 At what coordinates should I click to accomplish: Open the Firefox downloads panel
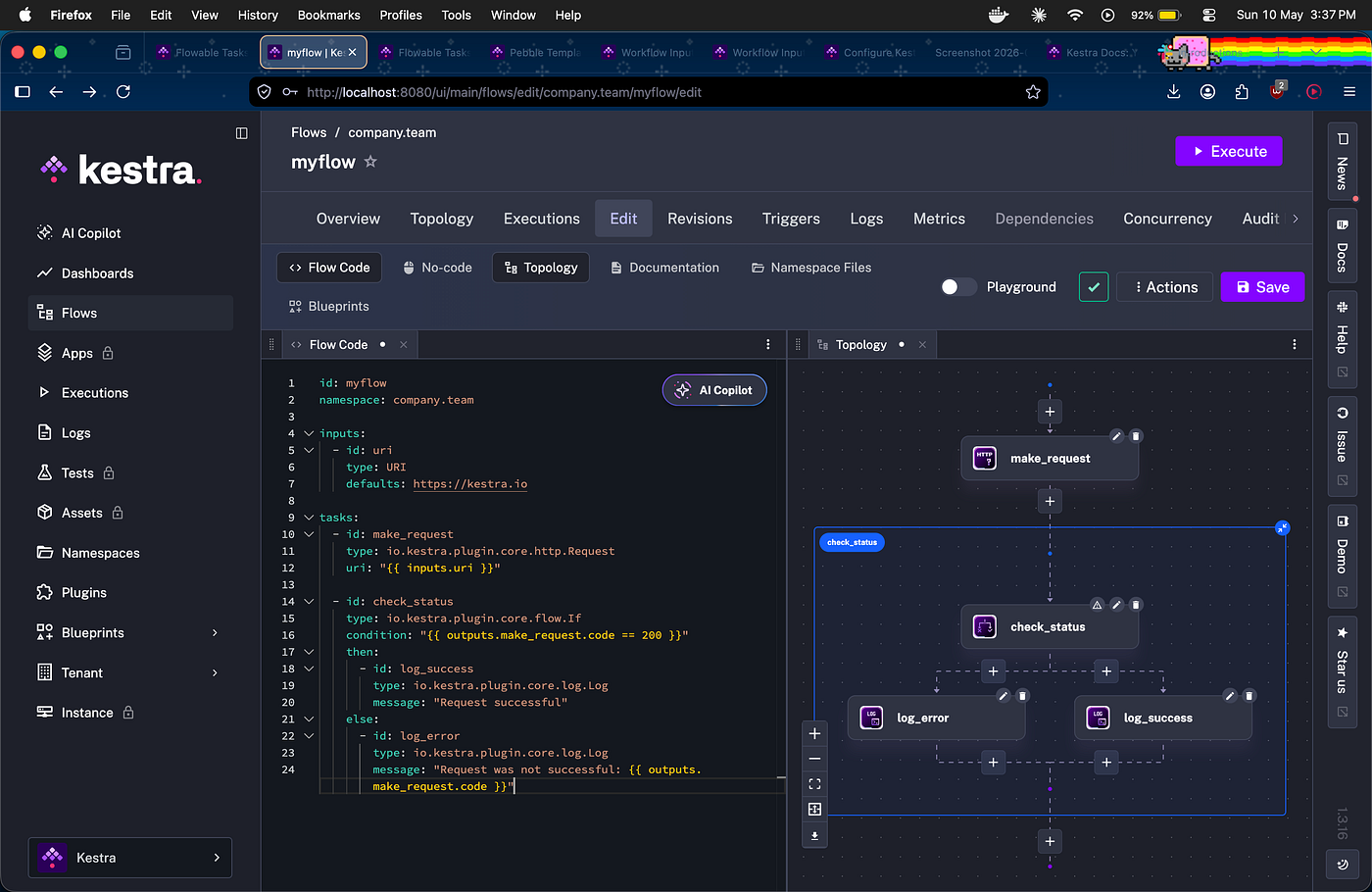(x=1174, y=92)
